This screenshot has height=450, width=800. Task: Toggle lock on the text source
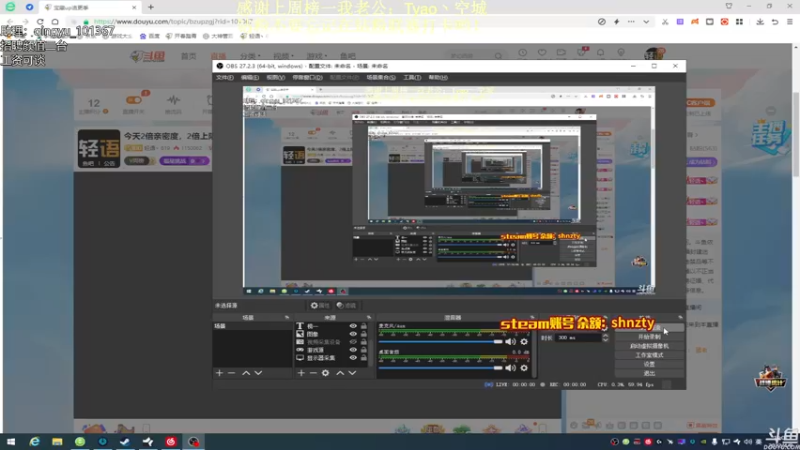click(364, 326)
